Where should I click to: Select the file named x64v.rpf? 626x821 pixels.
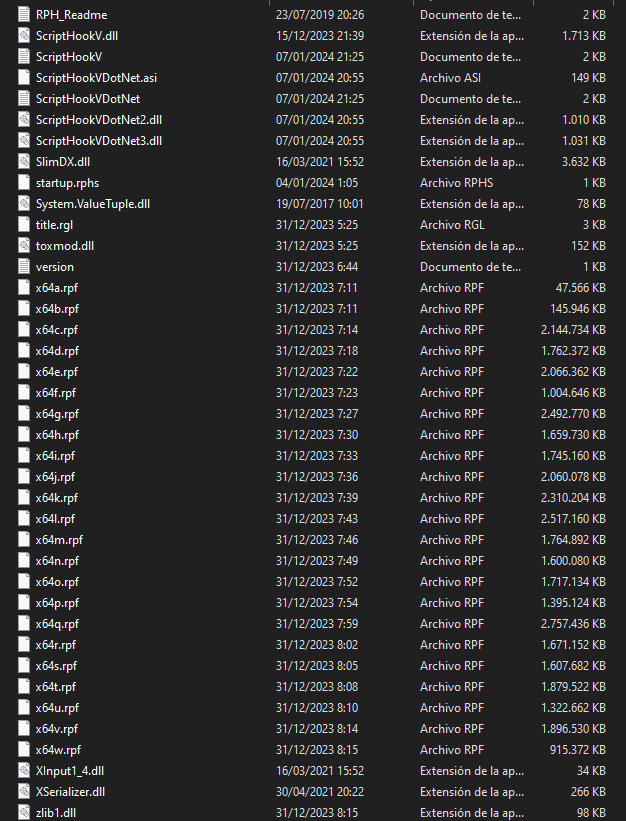pyautogui.click(x=57, y=729)
